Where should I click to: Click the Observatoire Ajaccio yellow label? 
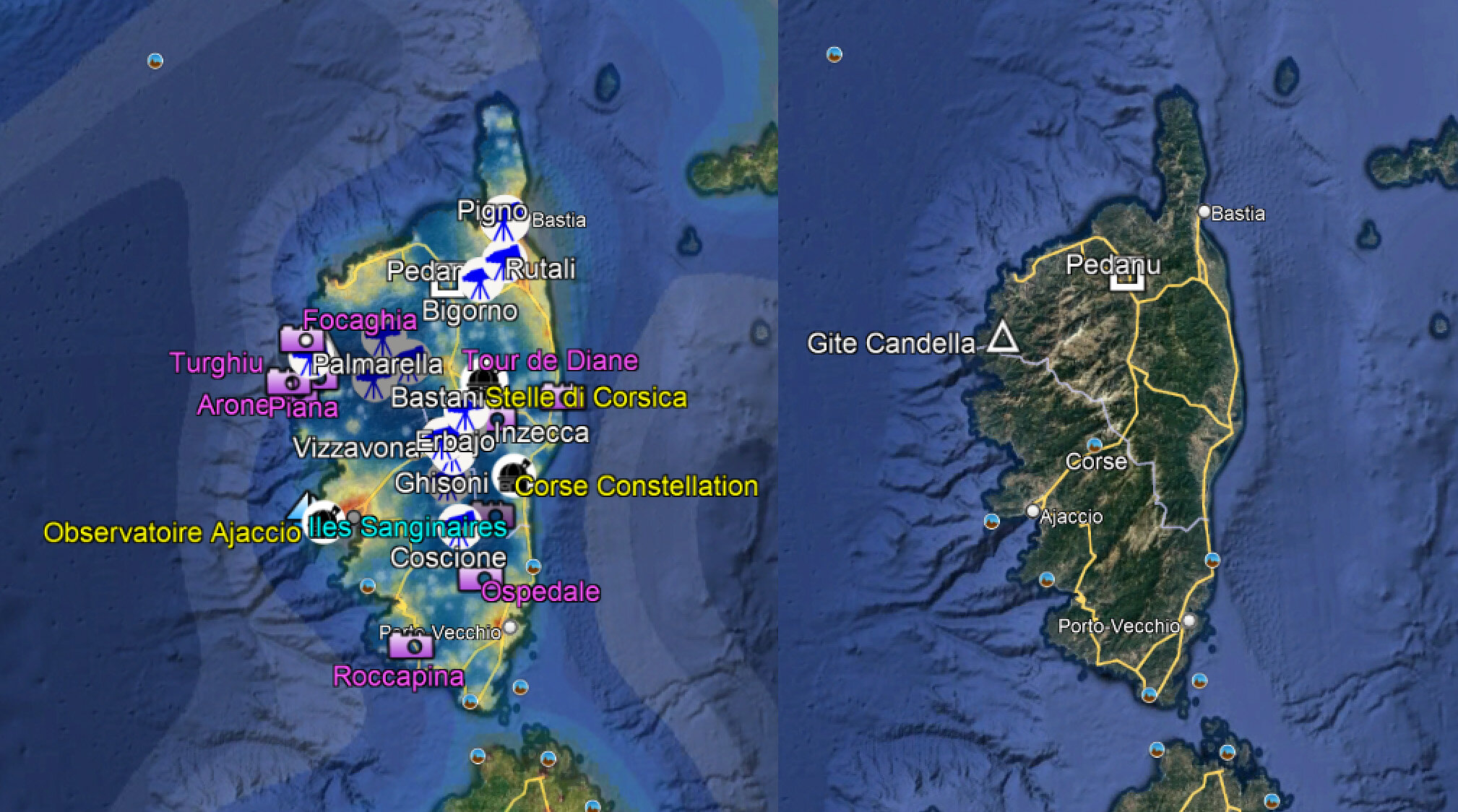(x=172, y=533)
